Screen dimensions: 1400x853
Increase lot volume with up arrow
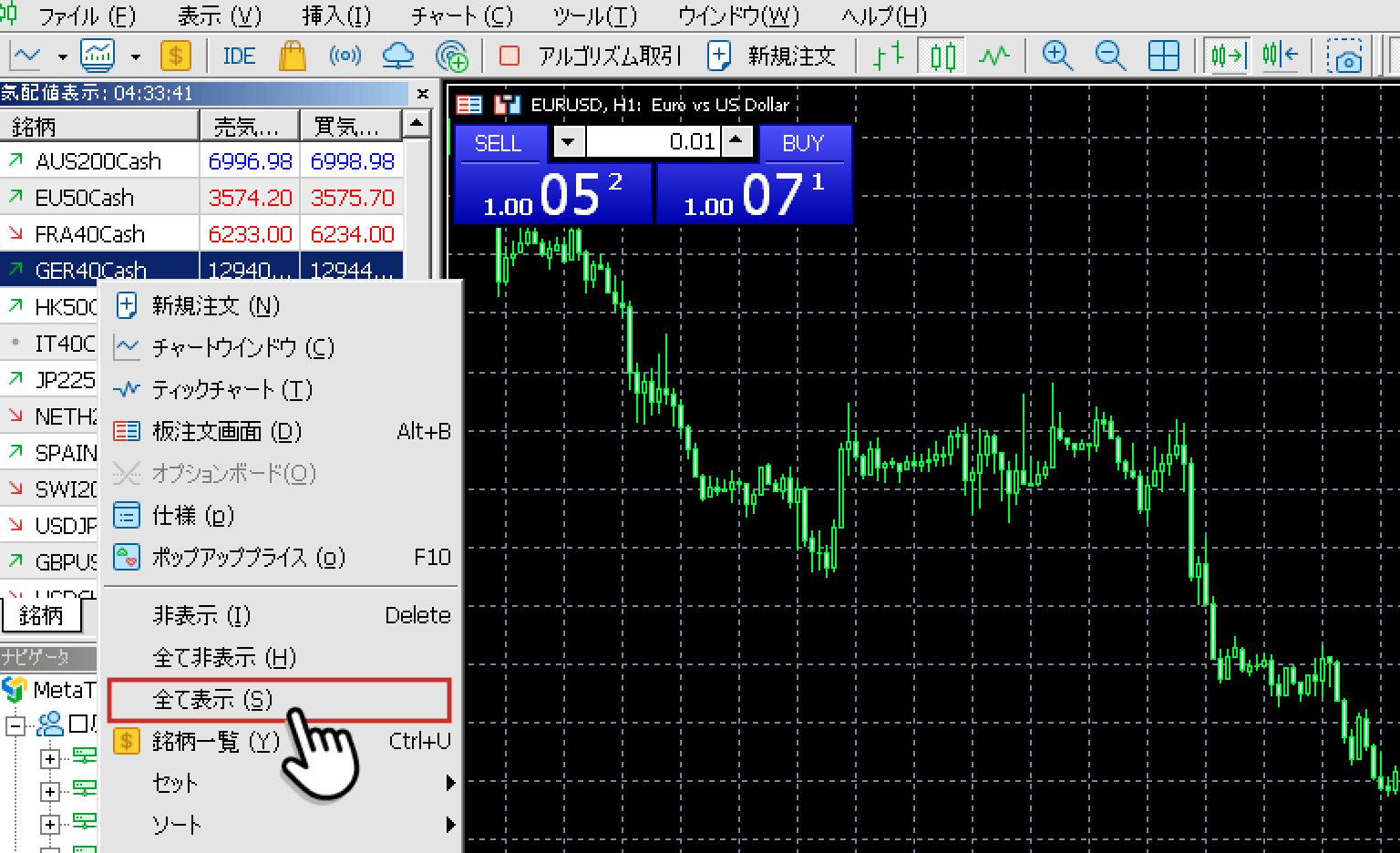(x=736, y=141)
